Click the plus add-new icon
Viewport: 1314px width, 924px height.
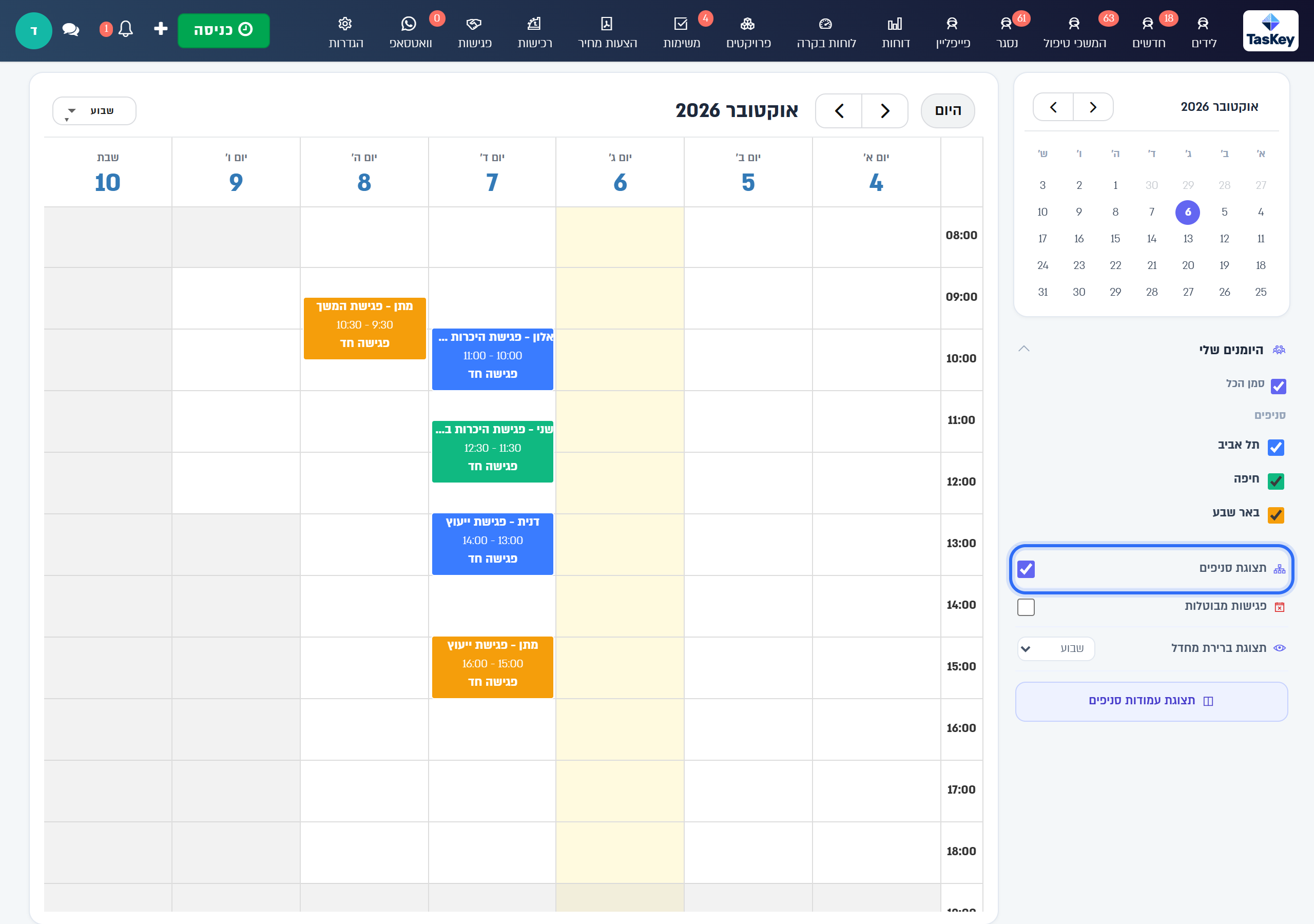point(161,29)
